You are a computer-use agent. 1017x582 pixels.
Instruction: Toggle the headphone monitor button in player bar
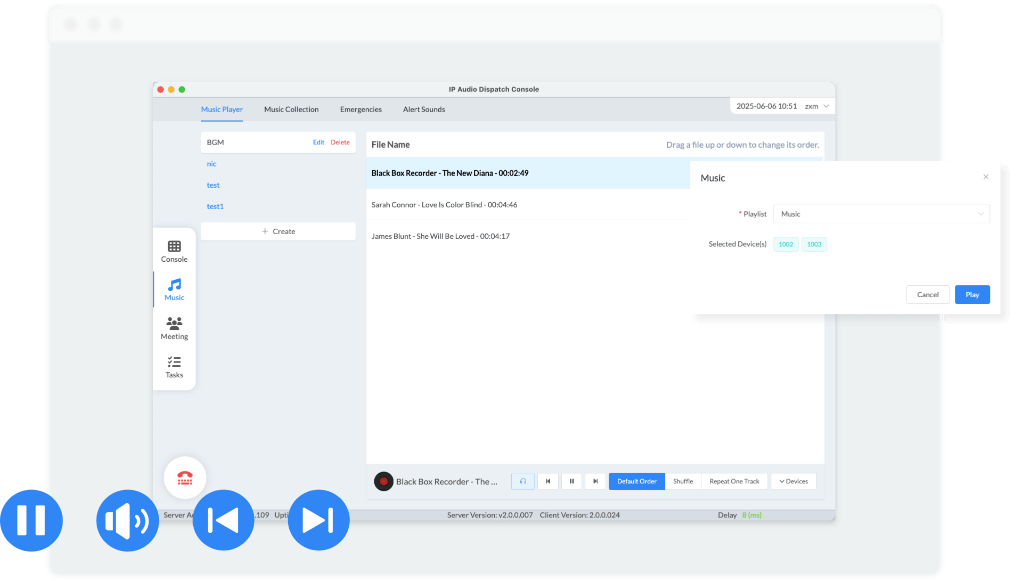[523, 481]
